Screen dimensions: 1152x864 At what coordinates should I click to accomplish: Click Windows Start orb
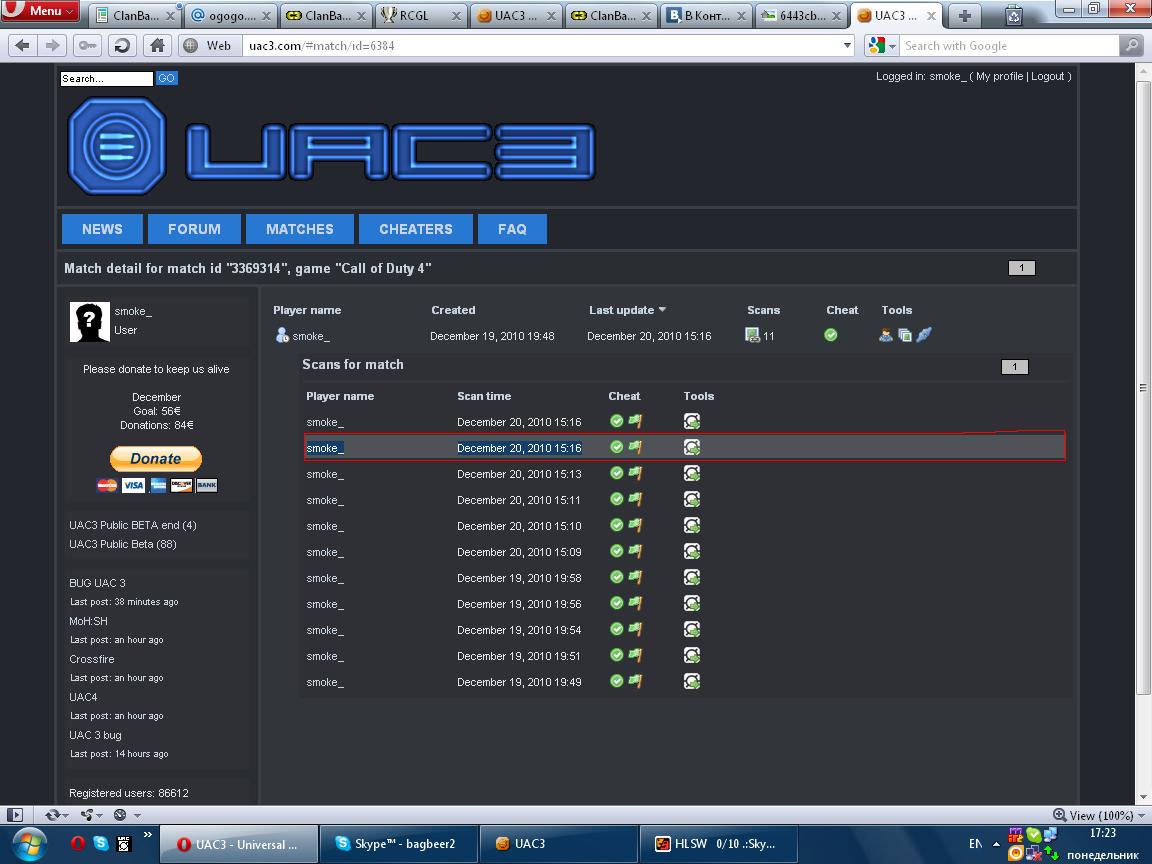click(x=29, y=844)
